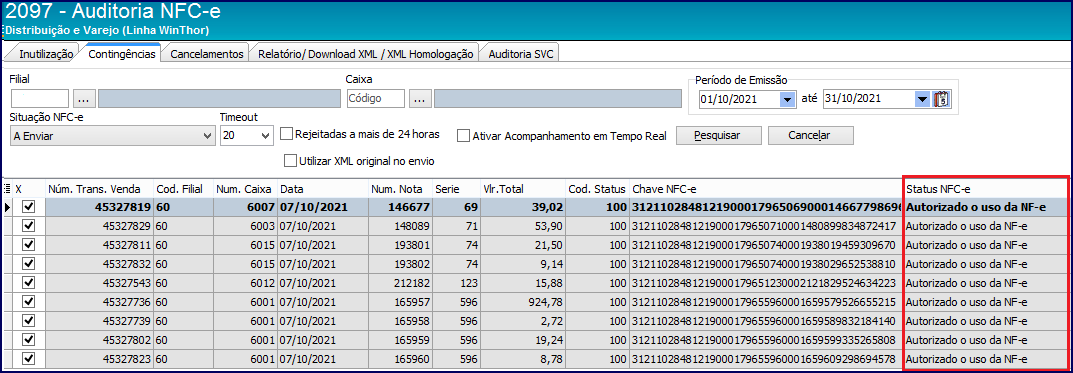This screenshot has width=1073, height=373.
Task: Uncheck the row for transaction 45327802
Action: [29, 339]
